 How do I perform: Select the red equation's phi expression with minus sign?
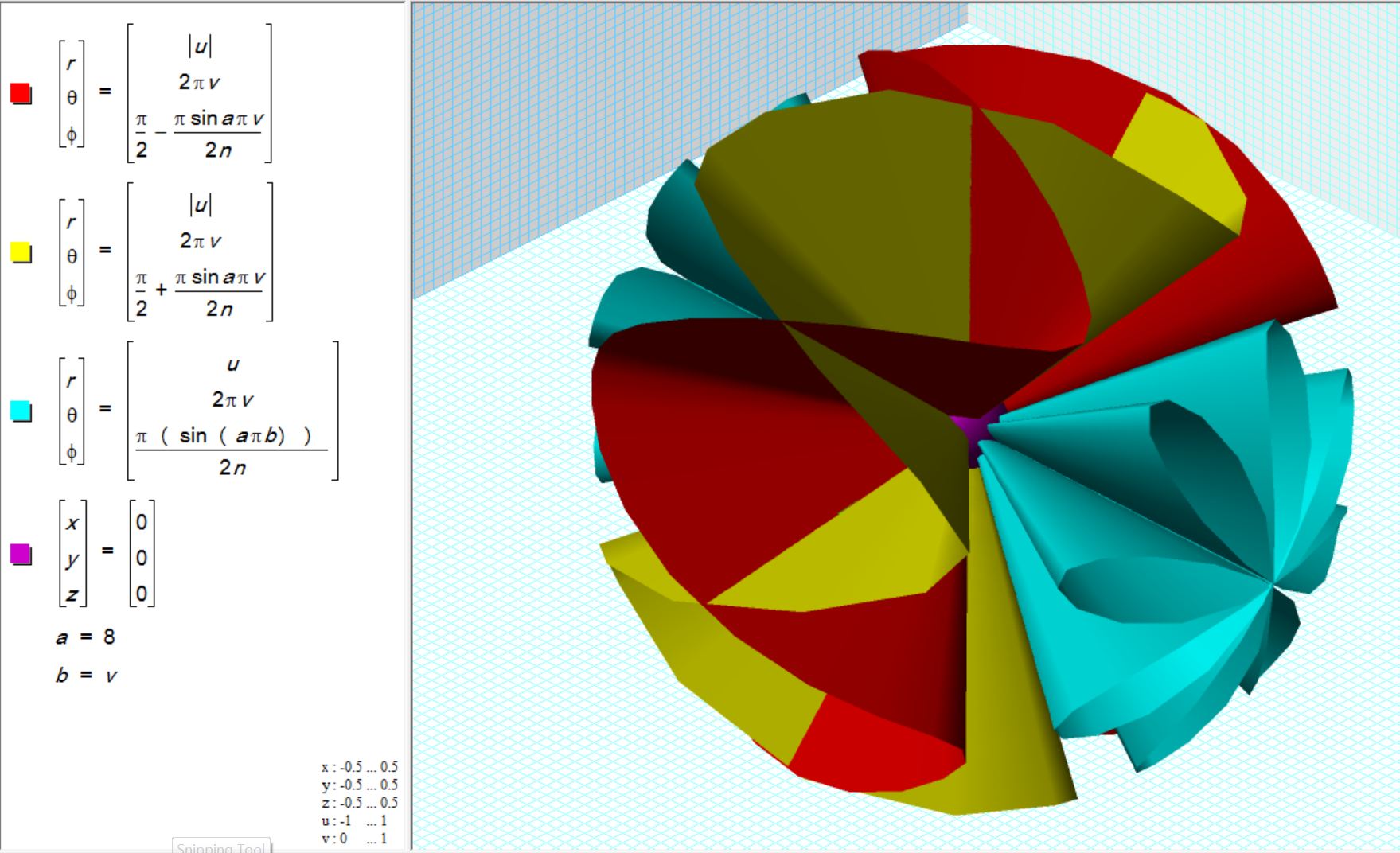pyautogui.click(x=200, y=134)
